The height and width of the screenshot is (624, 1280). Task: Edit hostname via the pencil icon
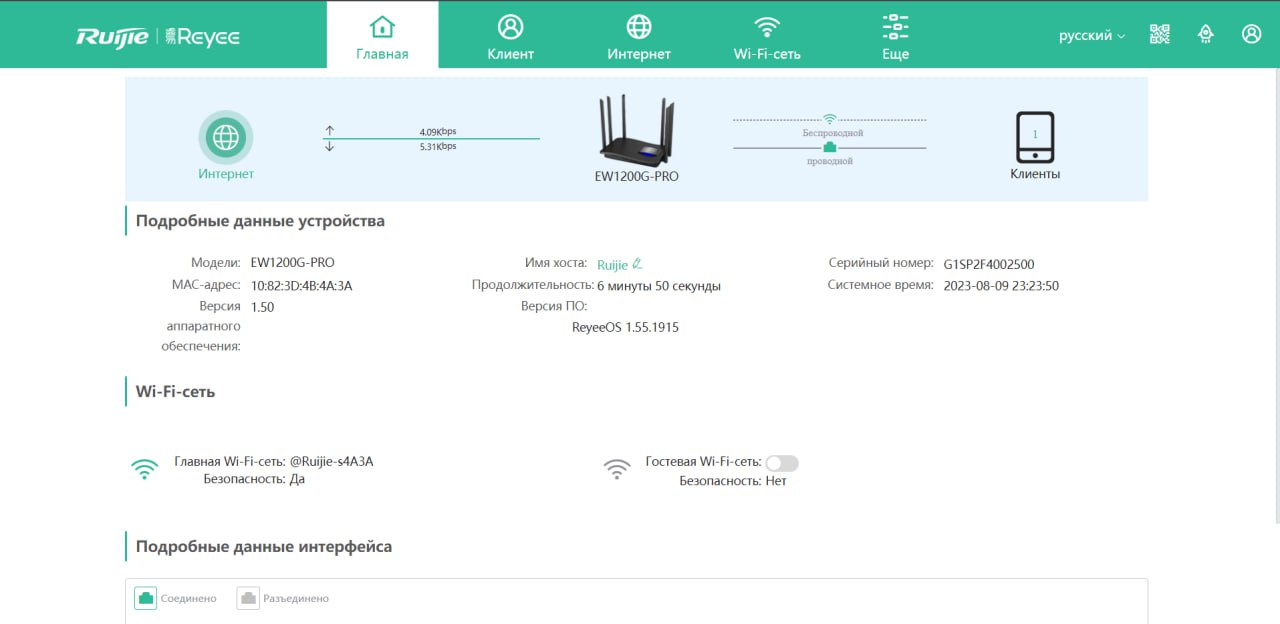point(637,264)
